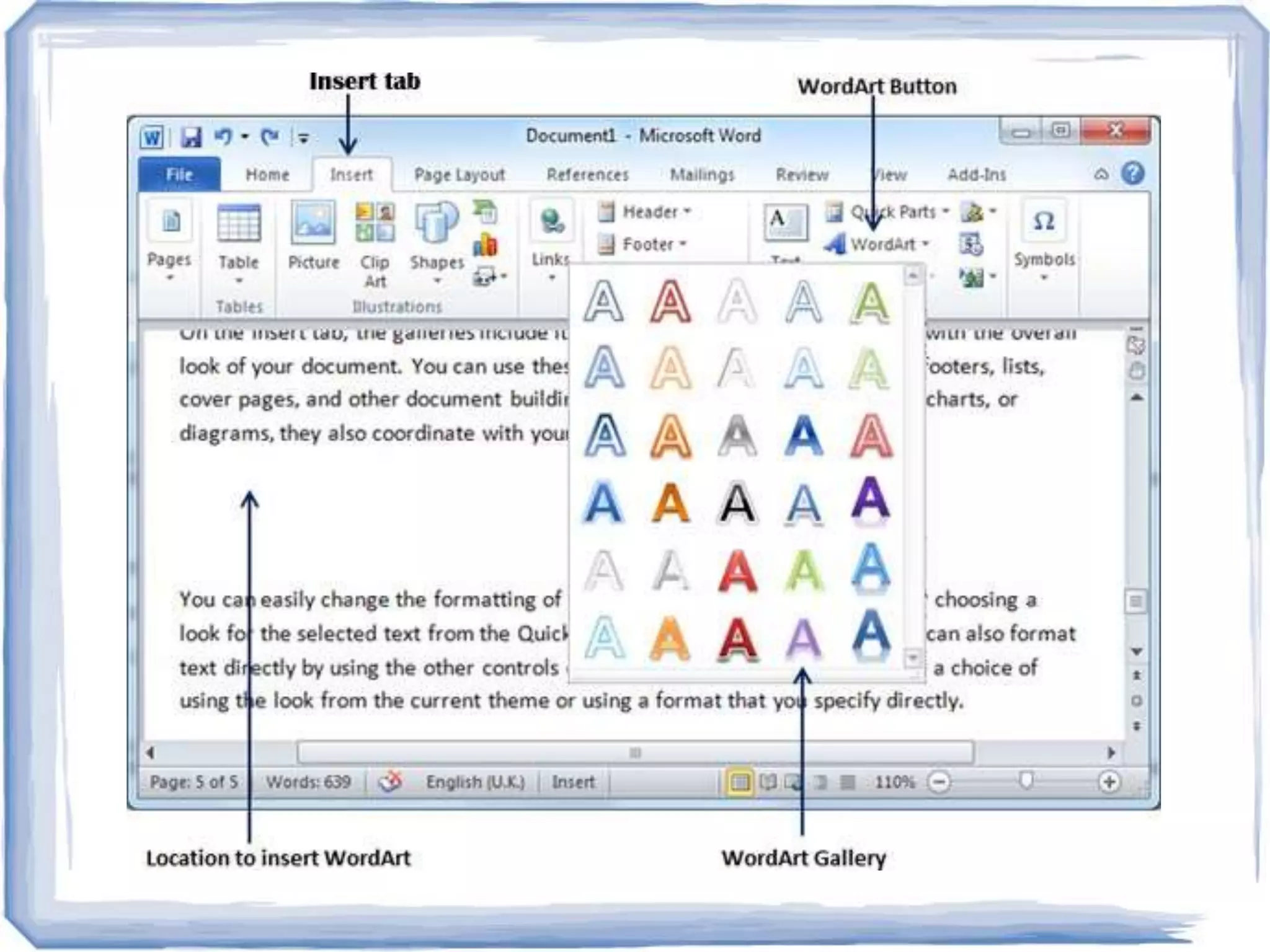Minimize the ribbon using the caret icon
This screenshot has width=1270, height=952.
(x=1101, y=174)
